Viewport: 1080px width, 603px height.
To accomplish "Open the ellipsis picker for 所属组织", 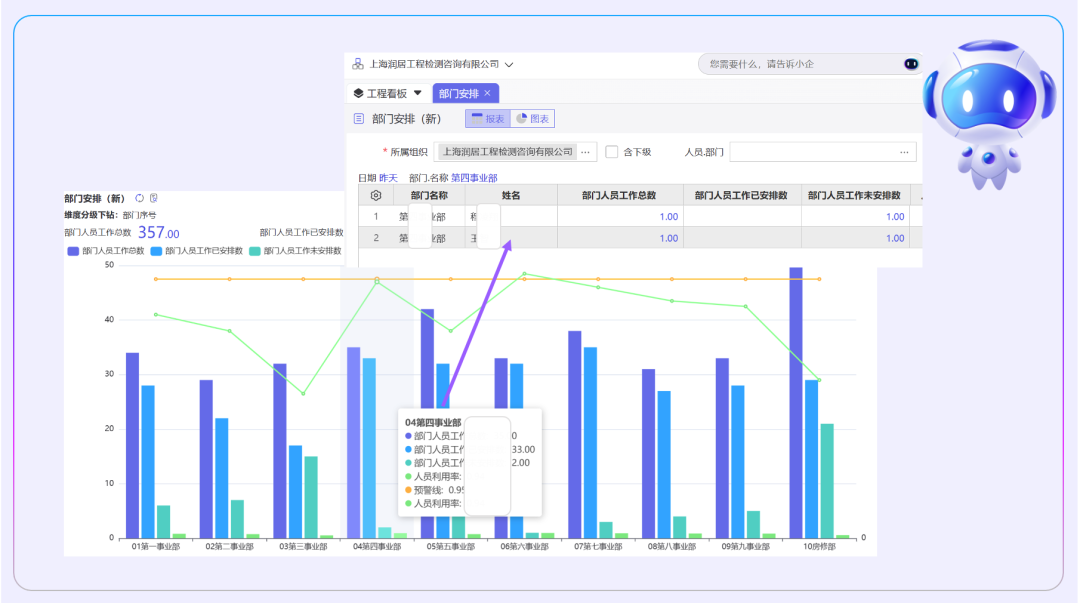I will pyautogui.click(x=586, y=152).
